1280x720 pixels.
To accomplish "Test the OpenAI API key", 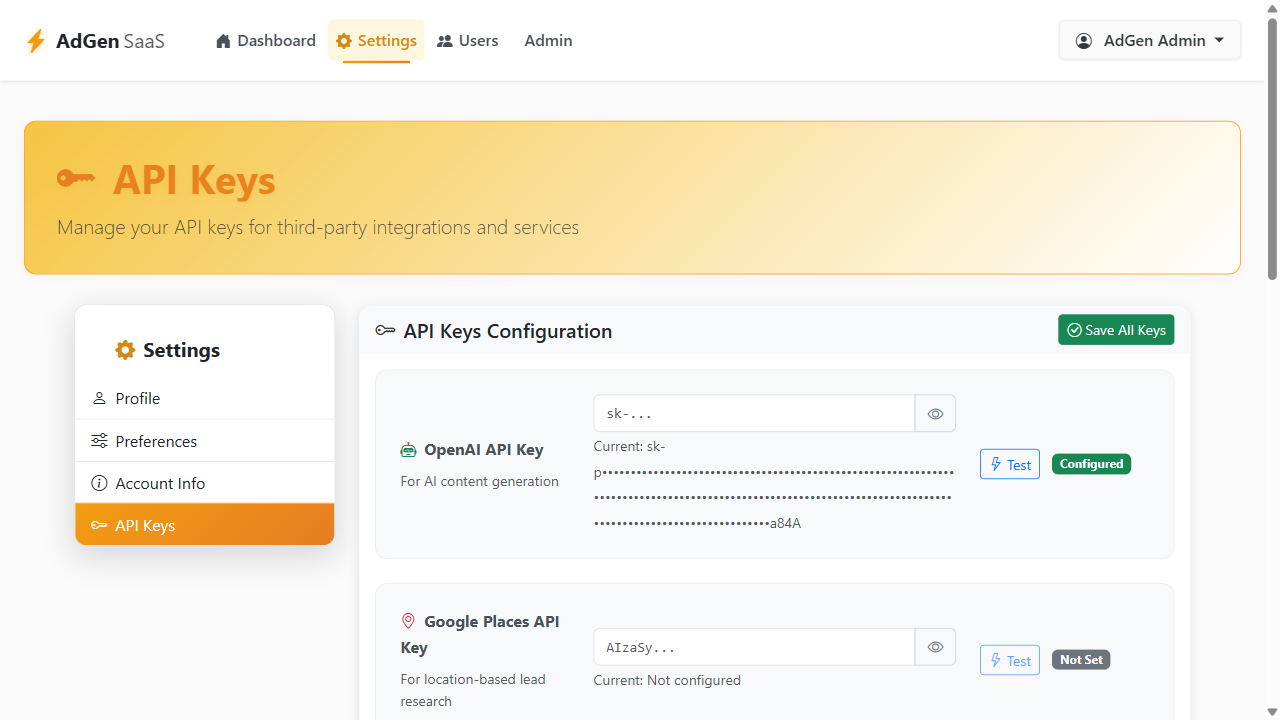I will pyautogui.click(x=1010, y=464).
